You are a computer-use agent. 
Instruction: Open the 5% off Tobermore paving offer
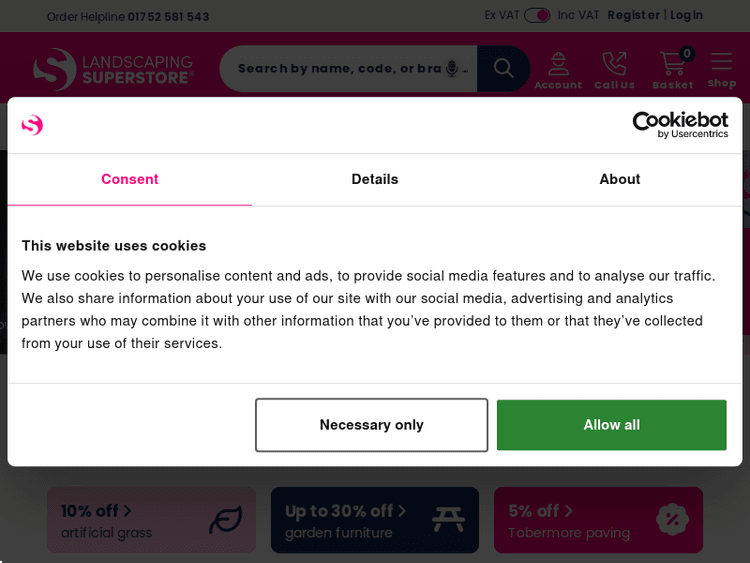598,520
